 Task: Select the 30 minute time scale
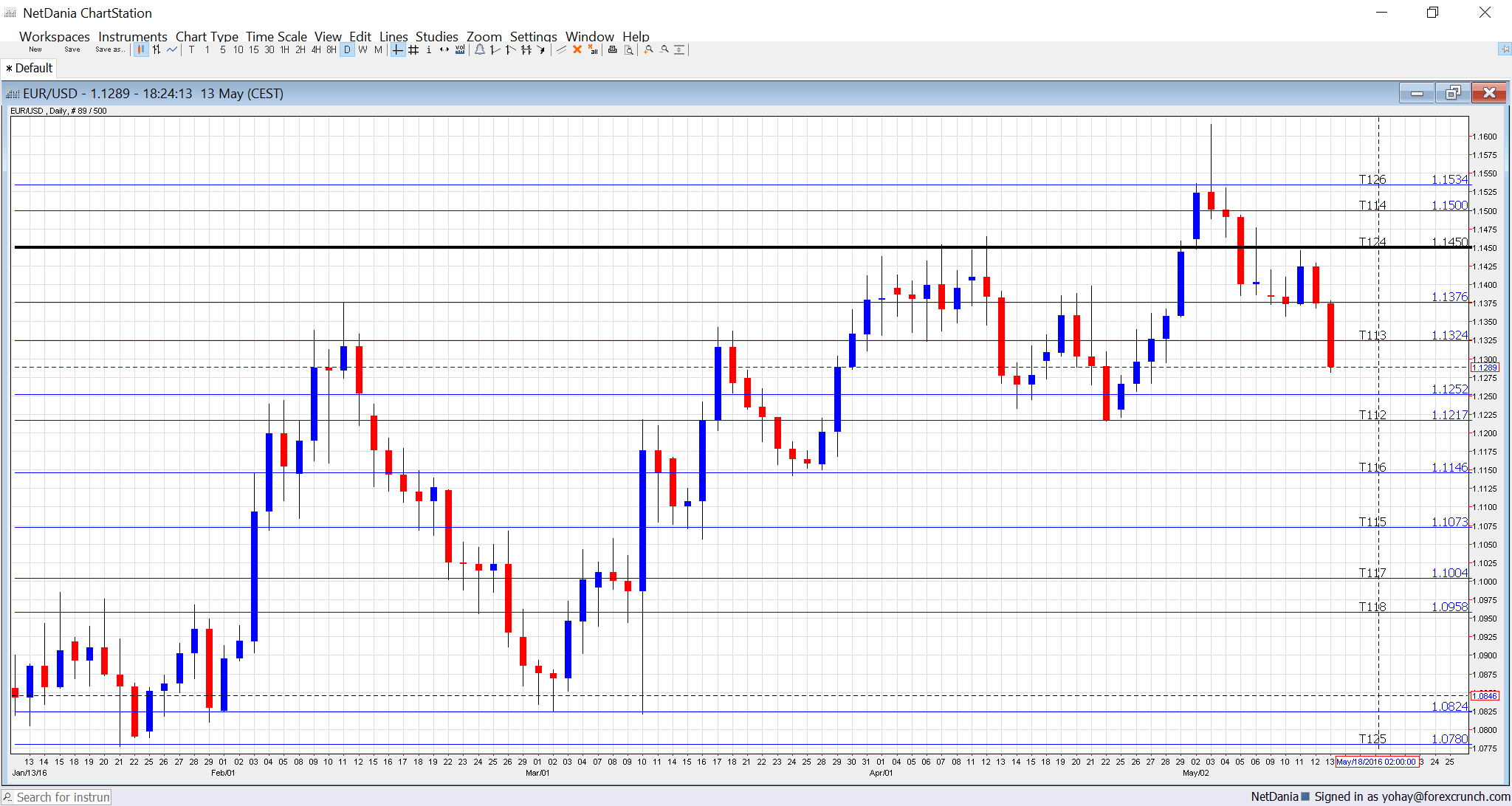click(269, 49)
